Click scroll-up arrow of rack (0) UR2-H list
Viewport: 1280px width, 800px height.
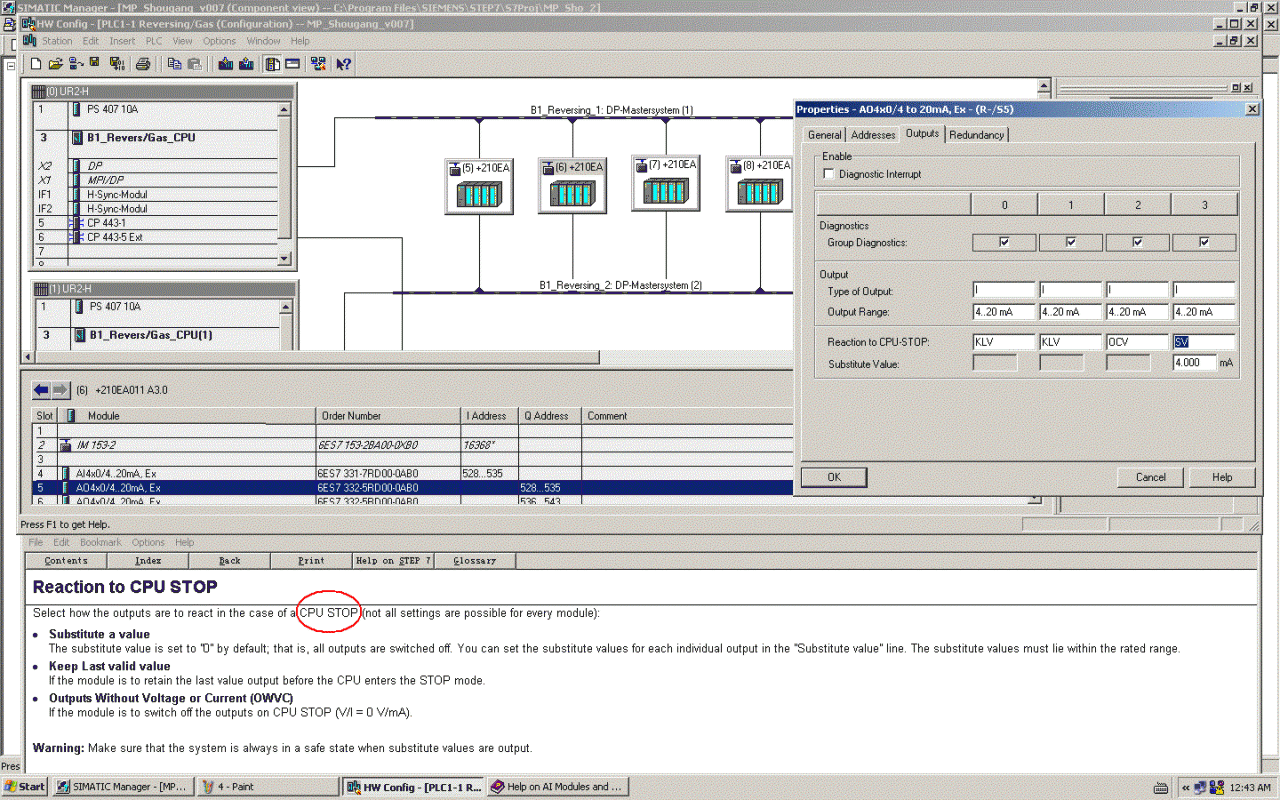point(284,109)
